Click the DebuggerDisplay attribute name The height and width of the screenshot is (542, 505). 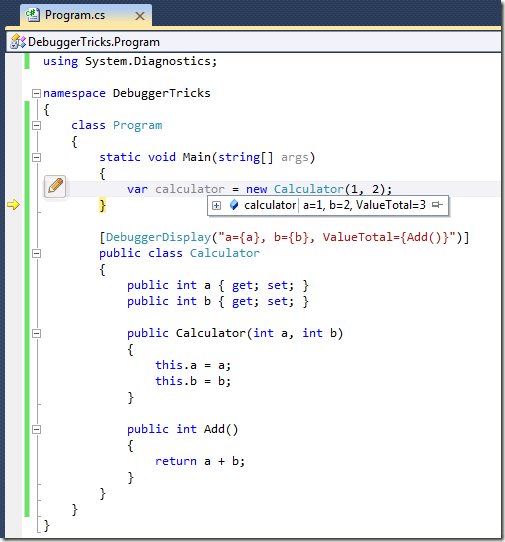pyautogui.click(x=158, y=237)
